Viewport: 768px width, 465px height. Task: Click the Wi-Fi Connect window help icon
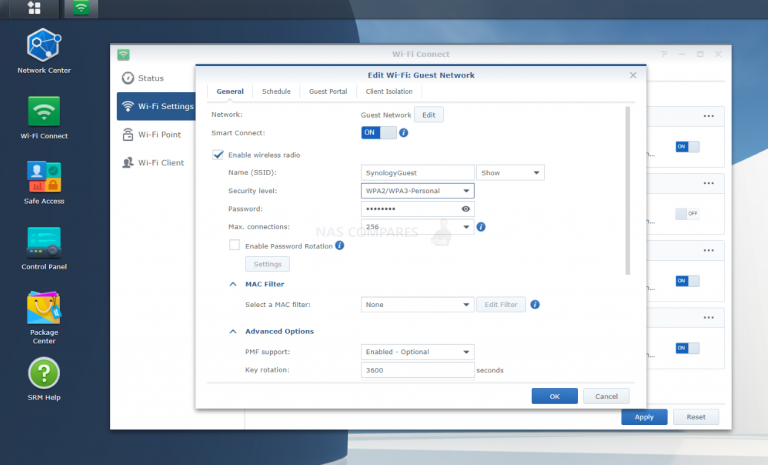[664, 54]
